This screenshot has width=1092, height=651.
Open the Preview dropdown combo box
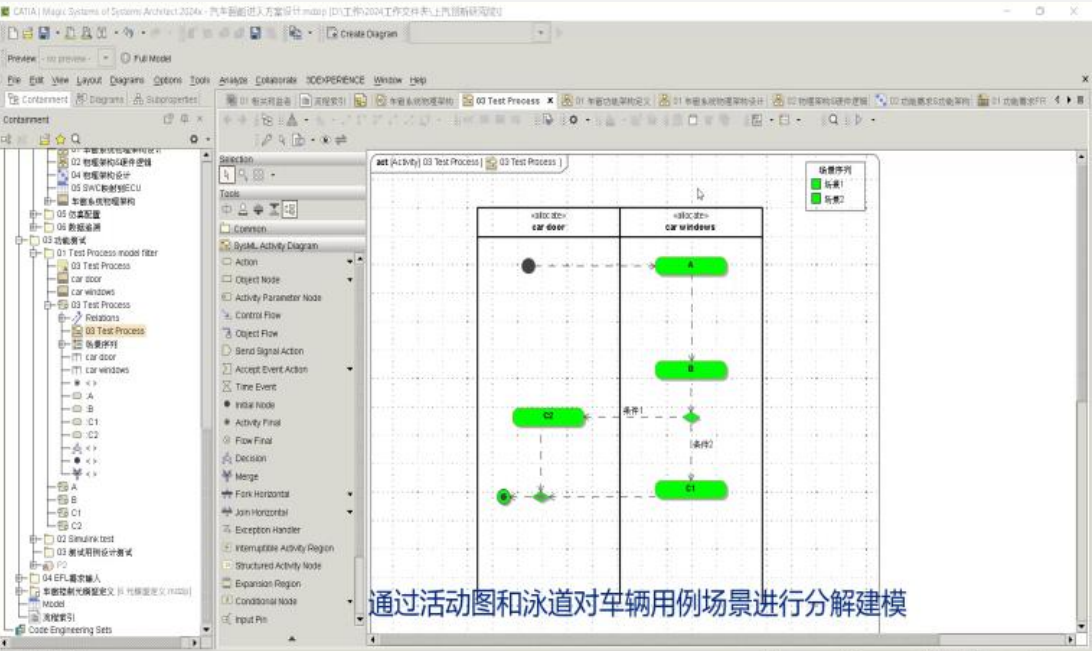107,58
